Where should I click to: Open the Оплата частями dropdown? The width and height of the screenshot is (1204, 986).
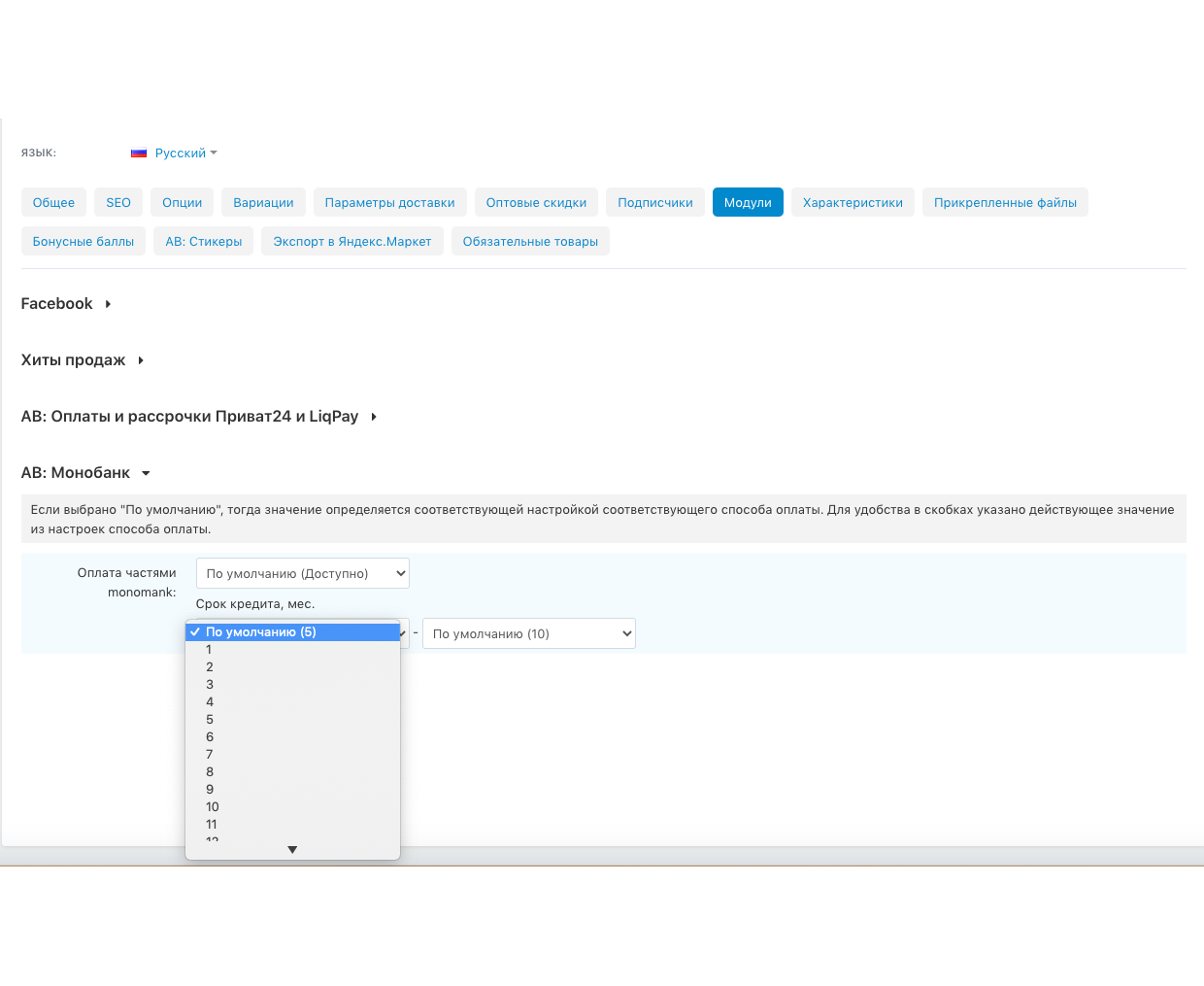(x=302, y=573)
